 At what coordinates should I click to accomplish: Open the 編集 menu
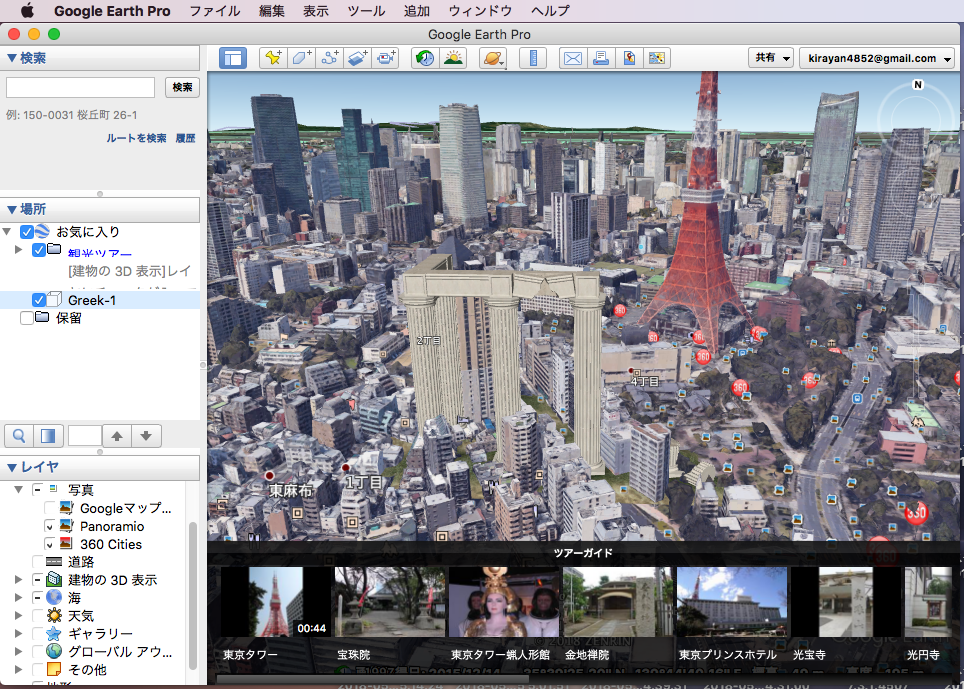(x=272, y=10)
